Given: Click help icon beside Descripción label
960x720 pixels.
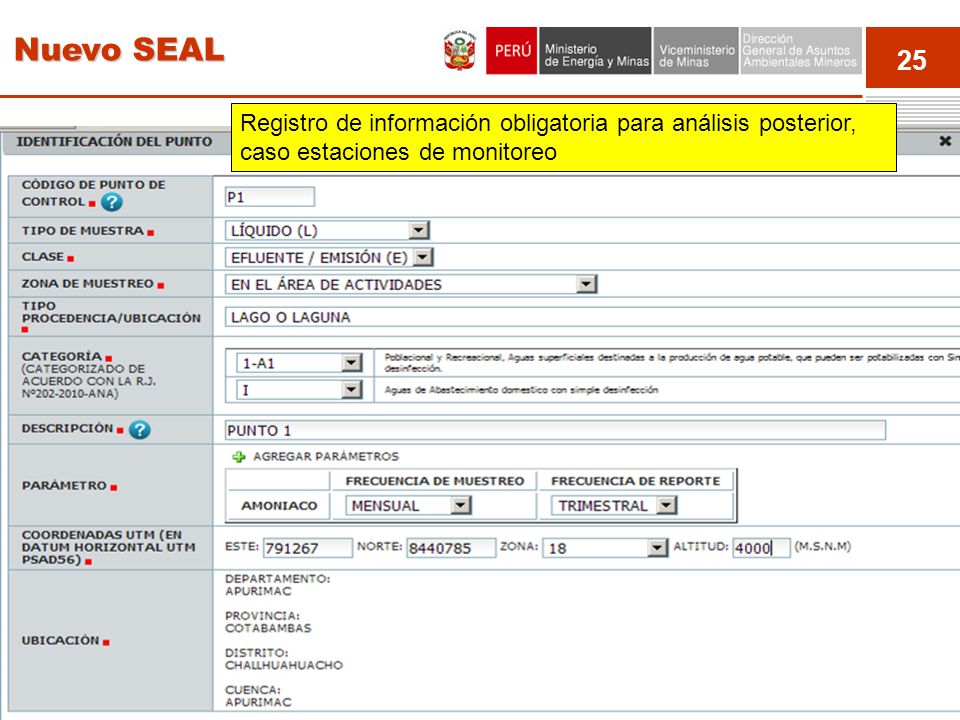Looking at the screenshot, I should coord(140,430).
